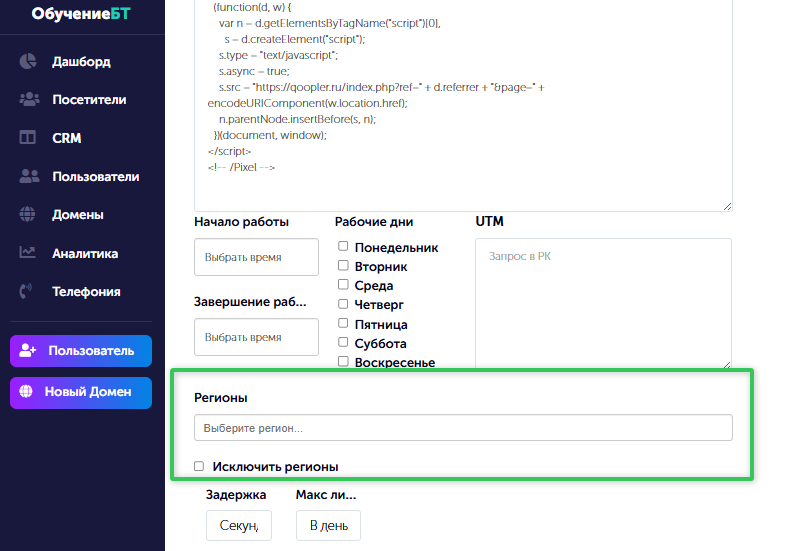
Task: Tick the Четверг checkbox
Action: click(343, 304)
